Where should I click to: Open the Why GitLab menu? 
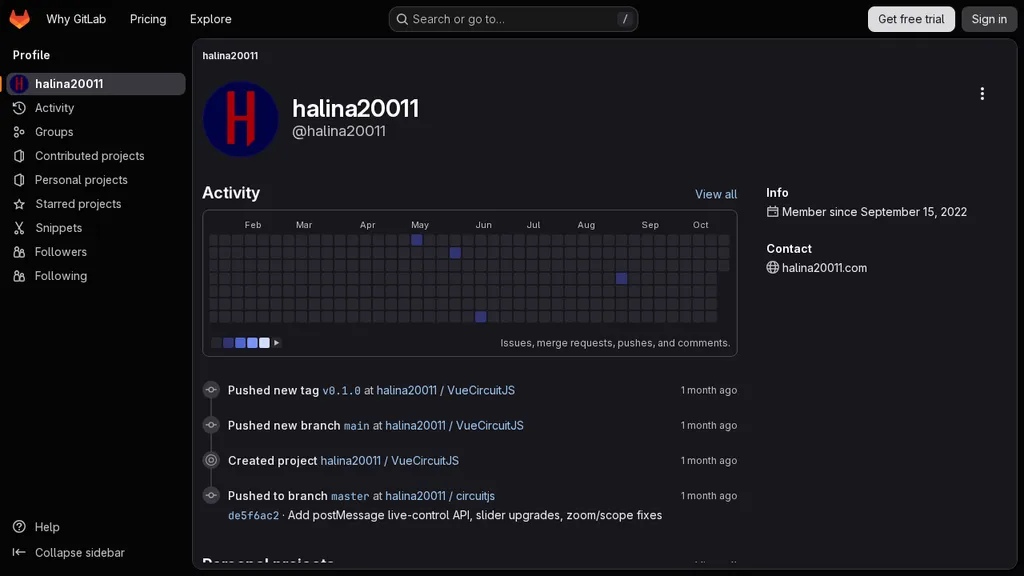76,19
